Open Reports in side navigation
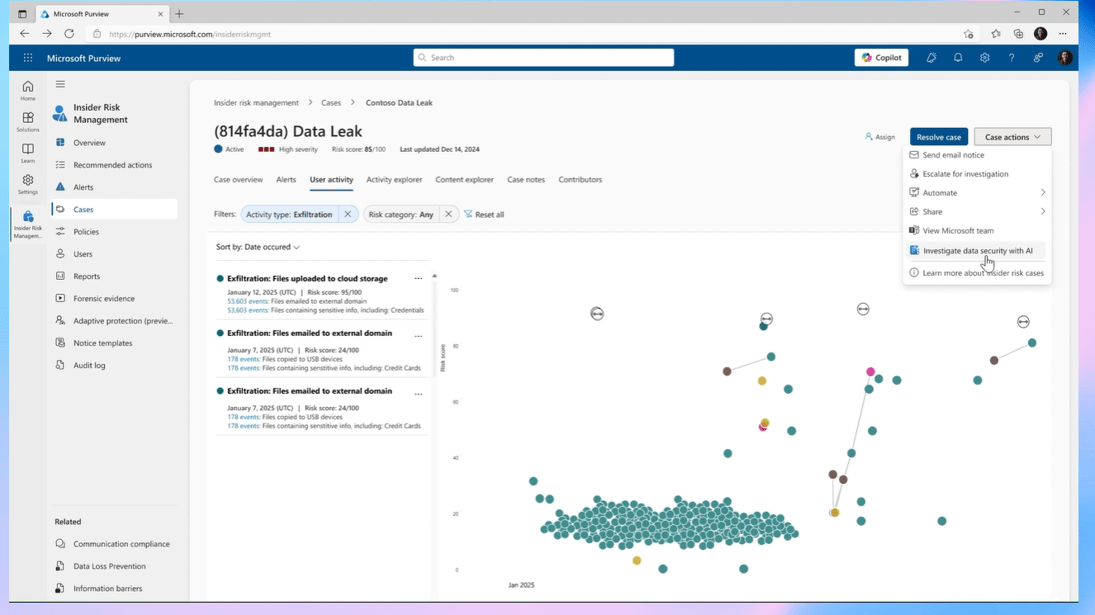The width and height of the screenshot is (1095, 615). click(x=87, y=276)
